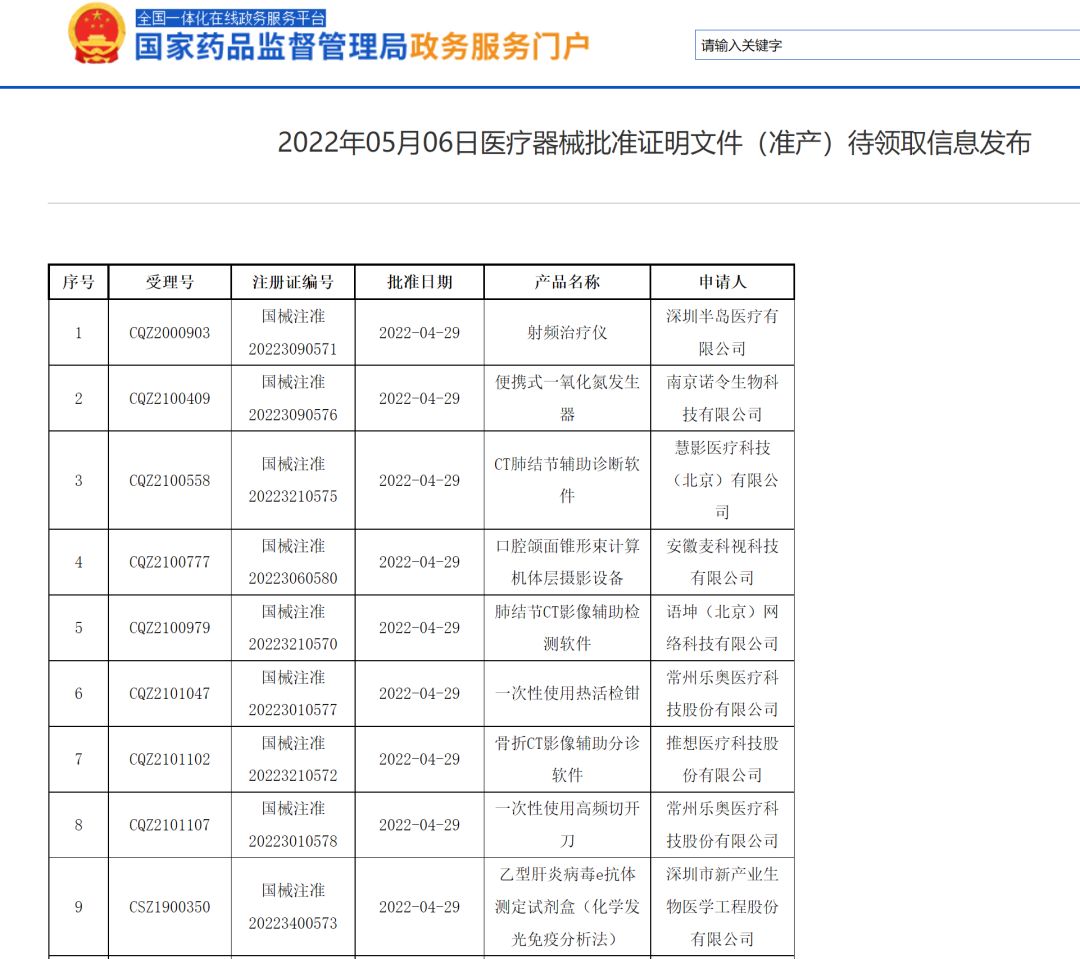Viewport: 1080px width, 959px height.
Task: Select product CT肺结节辅助诊断软件
Action: pyautogui.click(x=567, y=480)
